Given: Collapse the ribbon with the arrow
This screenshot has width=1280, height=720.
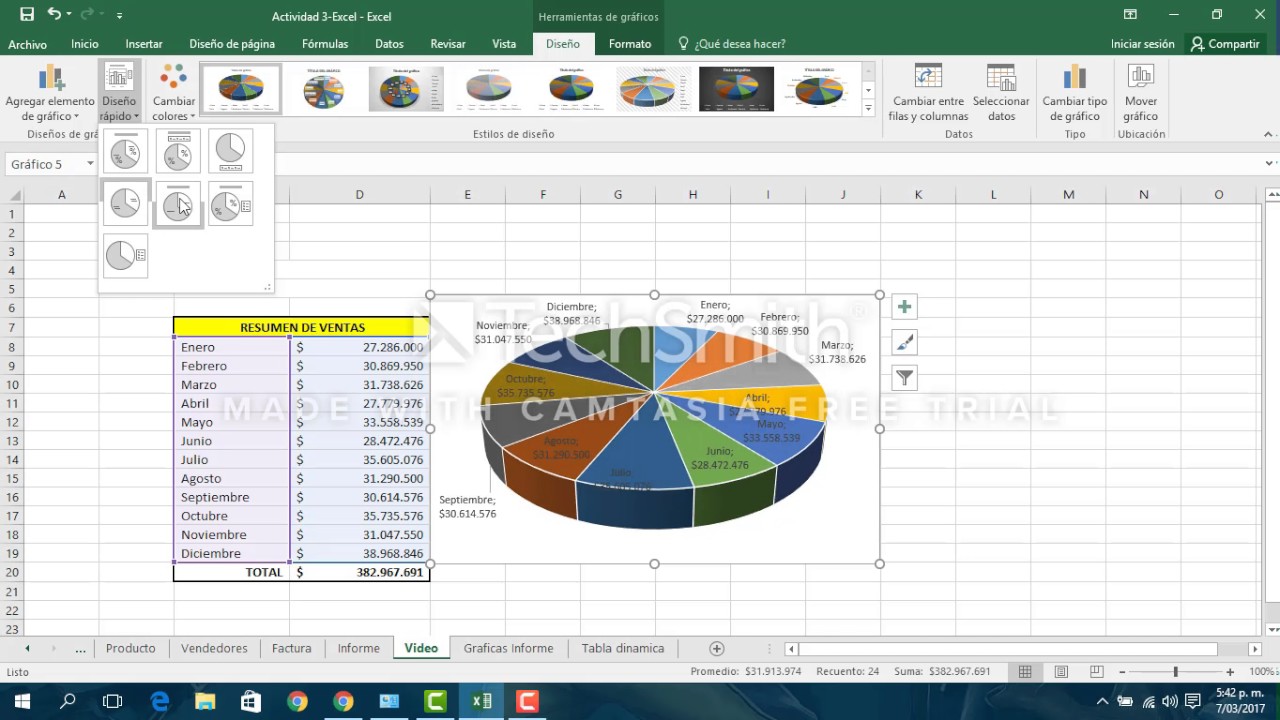Looking at the screenshot, I should tap(1268, 134).
